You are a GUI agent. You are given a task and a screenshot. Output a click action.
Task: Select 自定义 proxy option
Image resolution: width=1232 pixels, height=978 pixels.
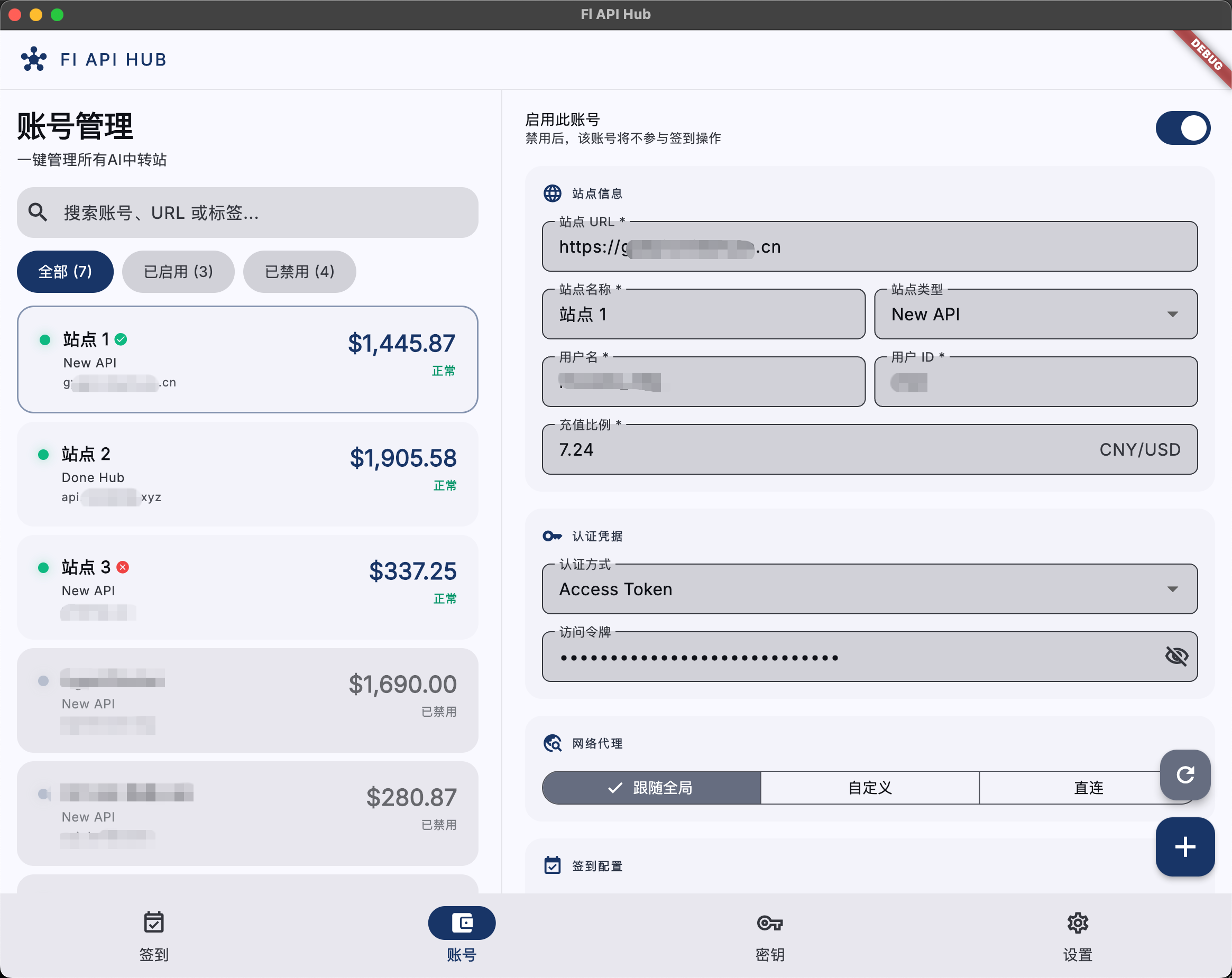tap(870, 788)
